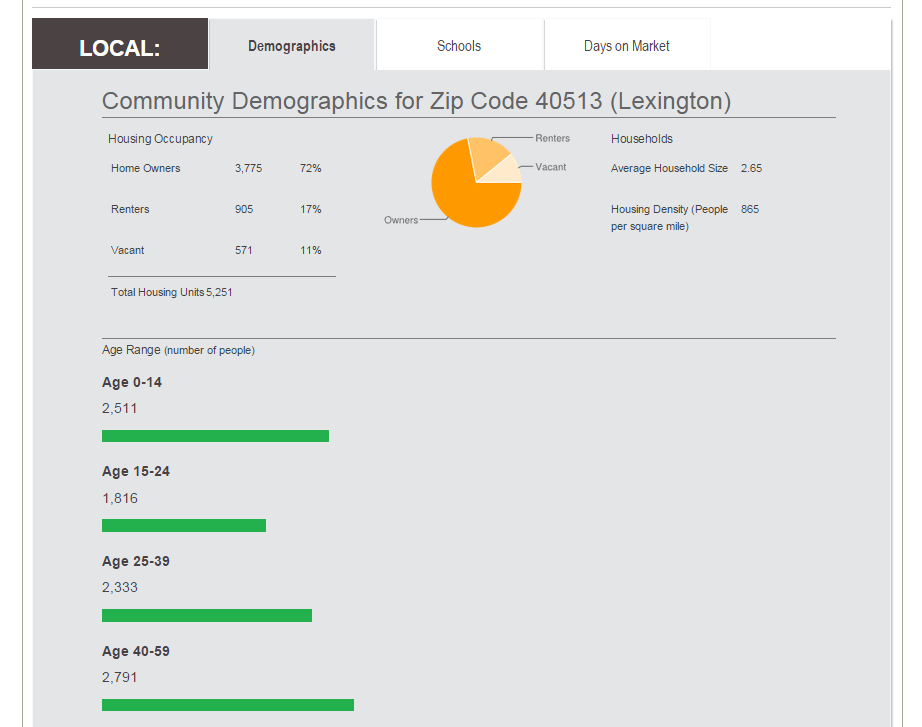
Task: Click the Age Range (number of people) heading
Action: (178, 350)
